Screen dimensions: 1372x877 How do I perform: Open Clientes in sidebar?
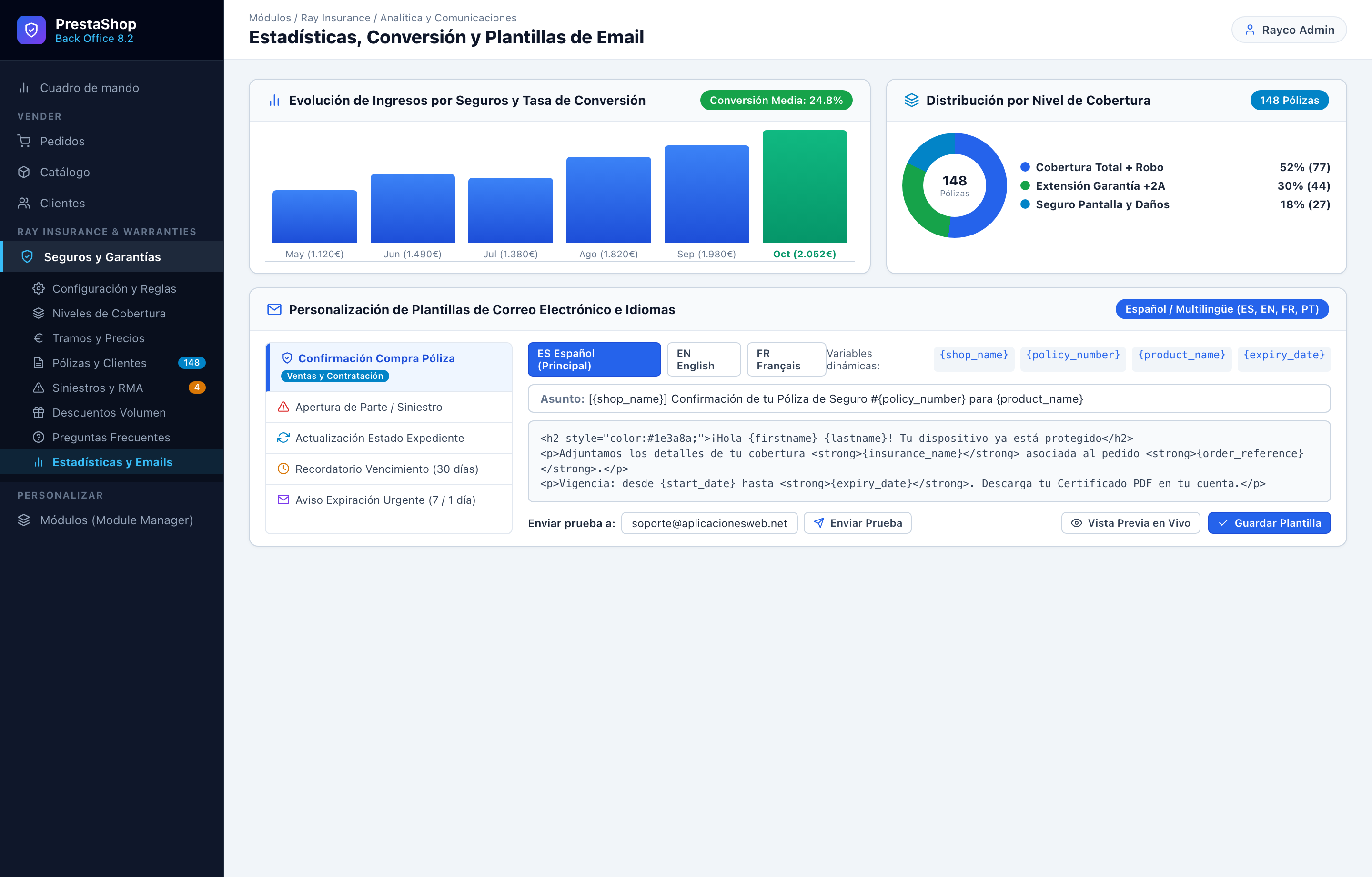tap(111, 203)
